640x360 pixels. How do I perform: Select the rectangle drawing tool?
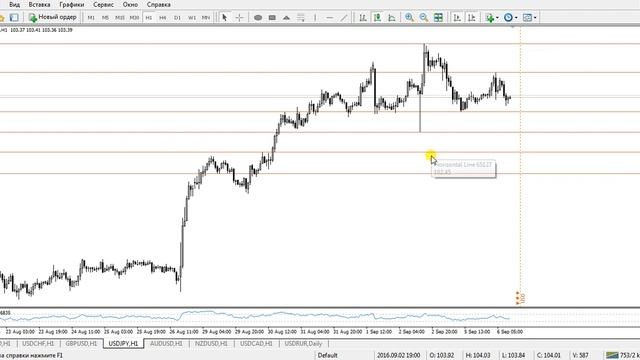click(x=272, y=18)
